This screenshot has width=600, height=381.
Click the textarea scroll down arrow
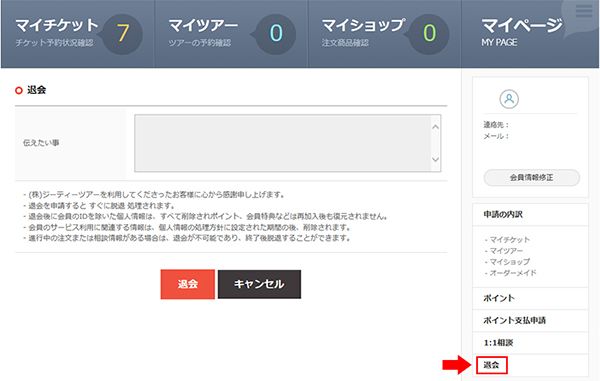435,159
